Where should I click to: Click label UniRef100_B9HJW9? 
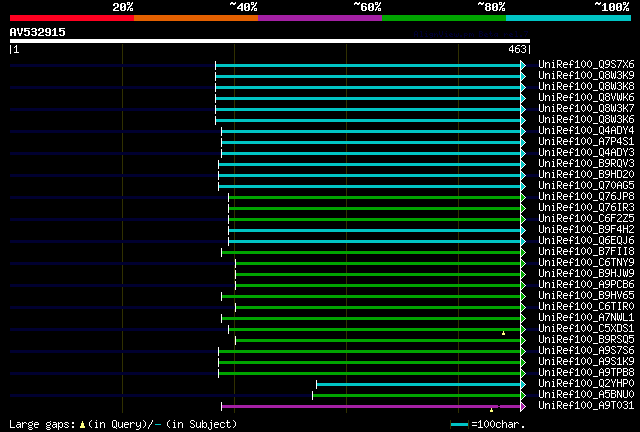click(x=586, y=274)
